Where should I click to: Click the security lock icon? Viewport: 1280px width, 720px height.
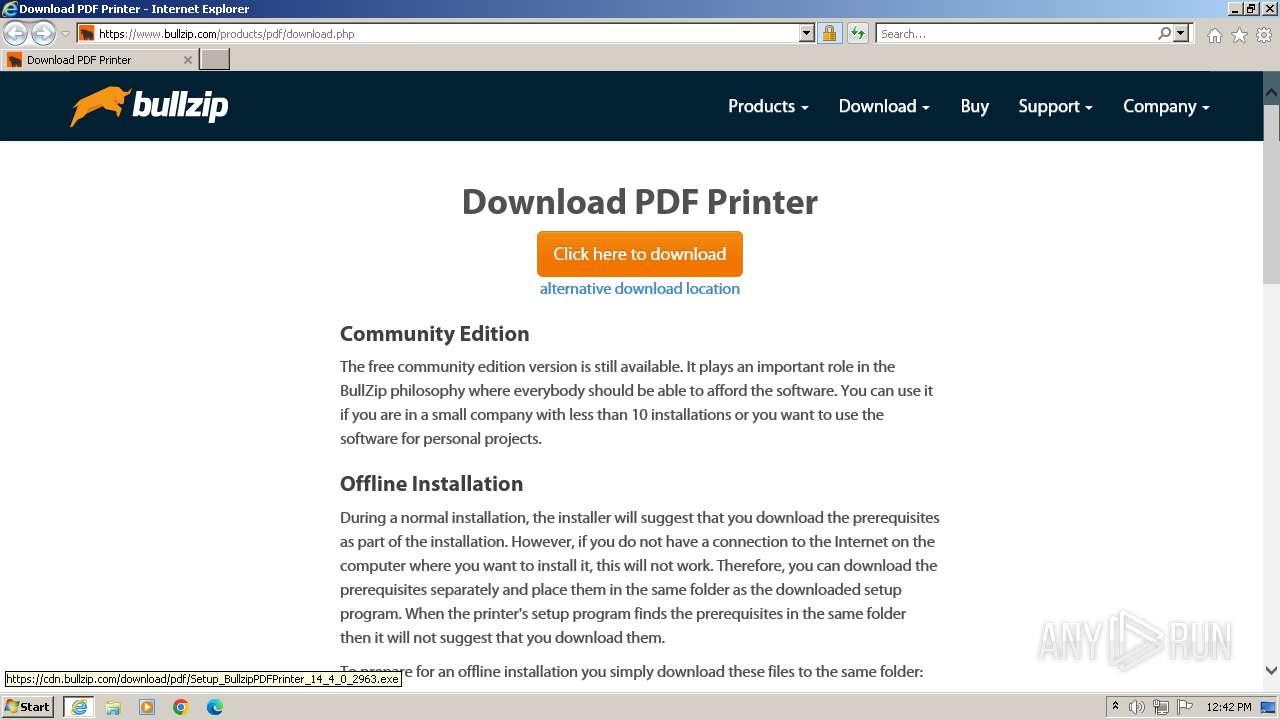(829, 33)
